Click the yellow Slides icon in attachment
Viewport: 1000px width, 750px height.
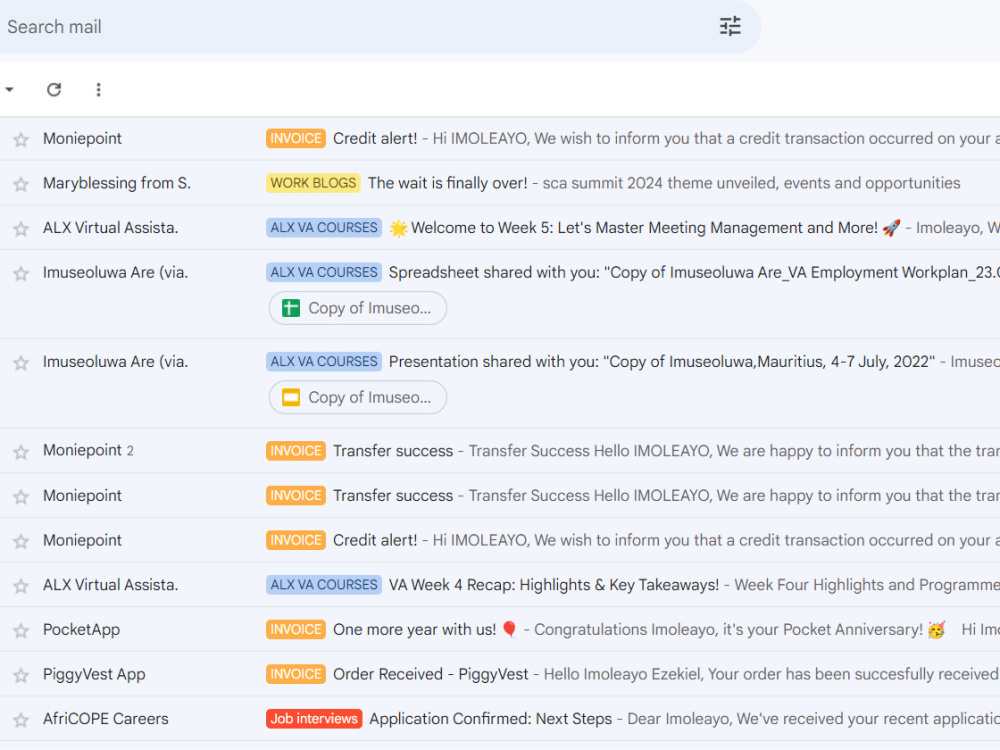click(x=291, y=397)
